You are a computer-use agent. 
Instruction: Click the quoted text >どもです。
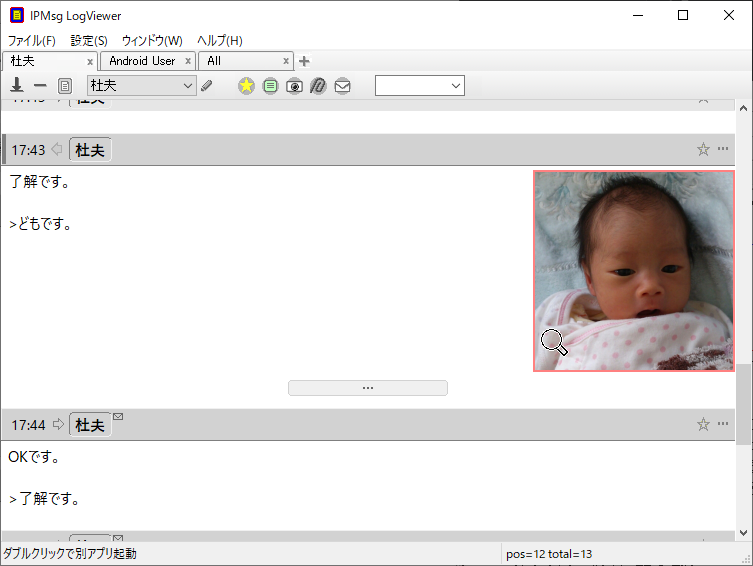[41, 224]
